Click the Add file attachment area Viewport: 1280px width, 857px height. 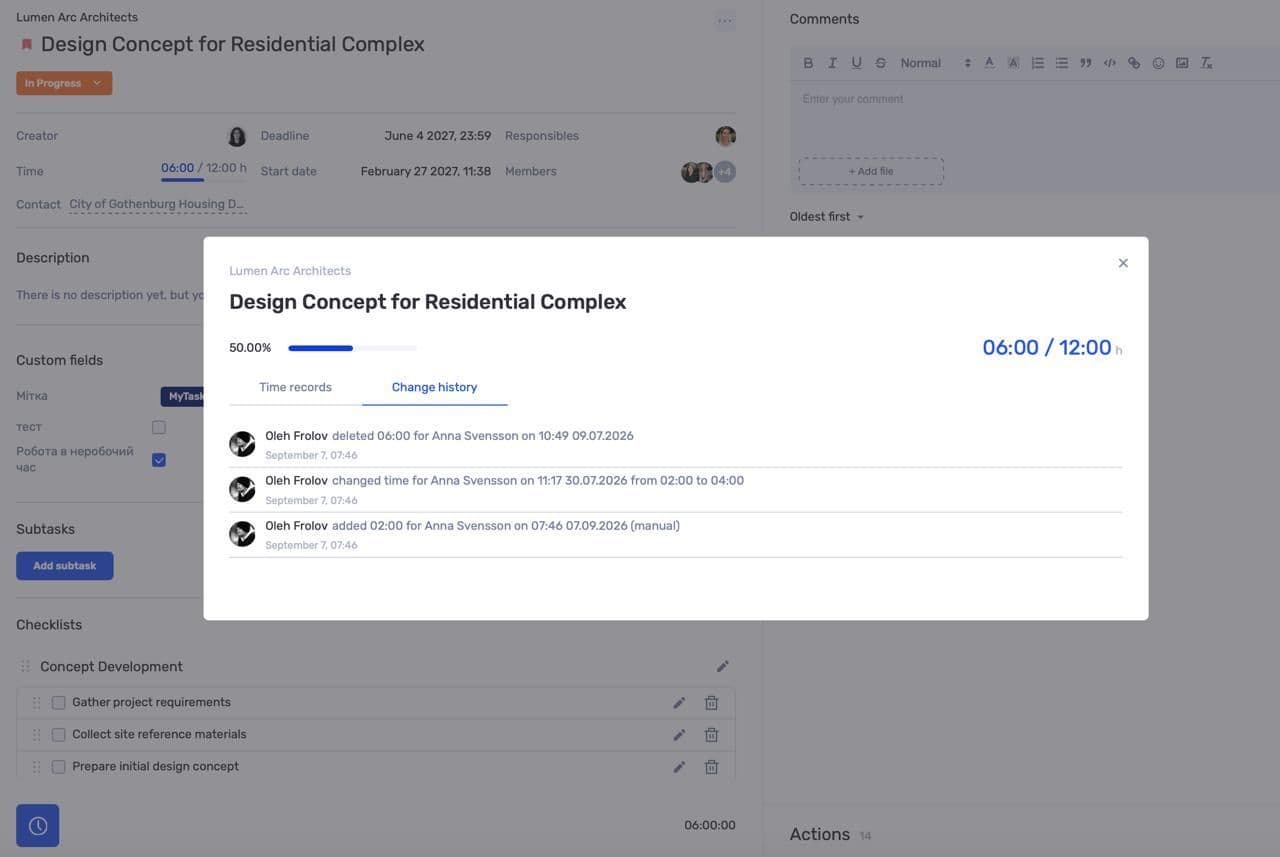[x=871, y=171]
